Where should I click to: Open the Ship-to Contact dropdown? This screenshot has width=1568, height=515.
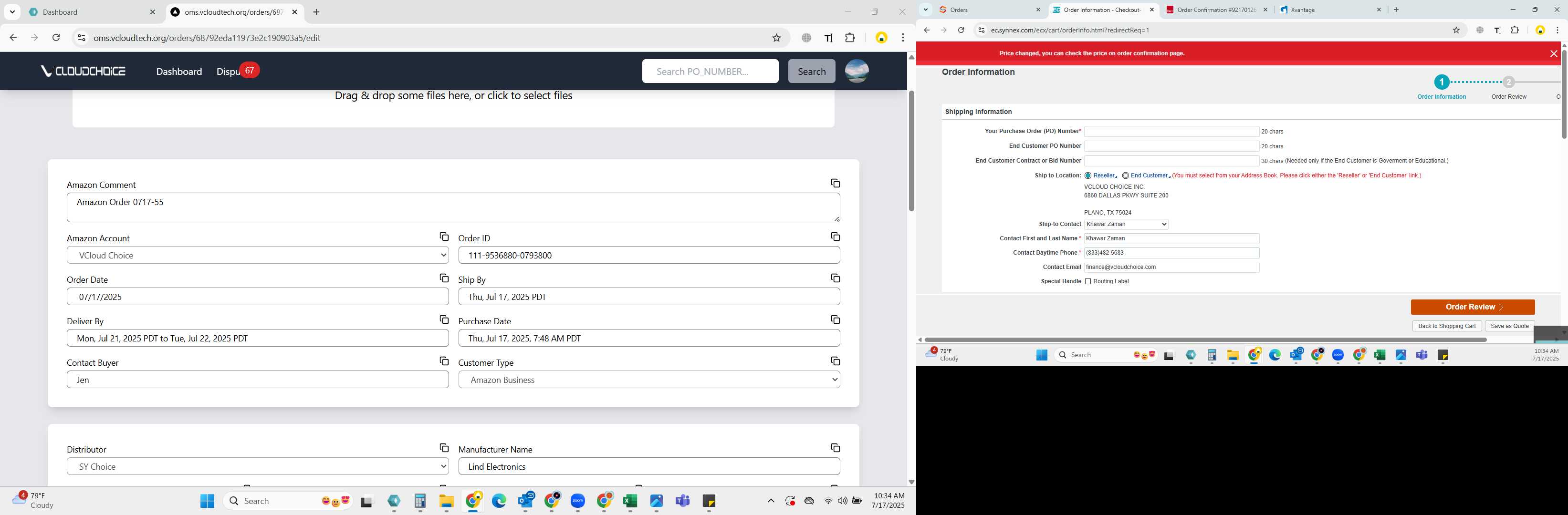1126,225
